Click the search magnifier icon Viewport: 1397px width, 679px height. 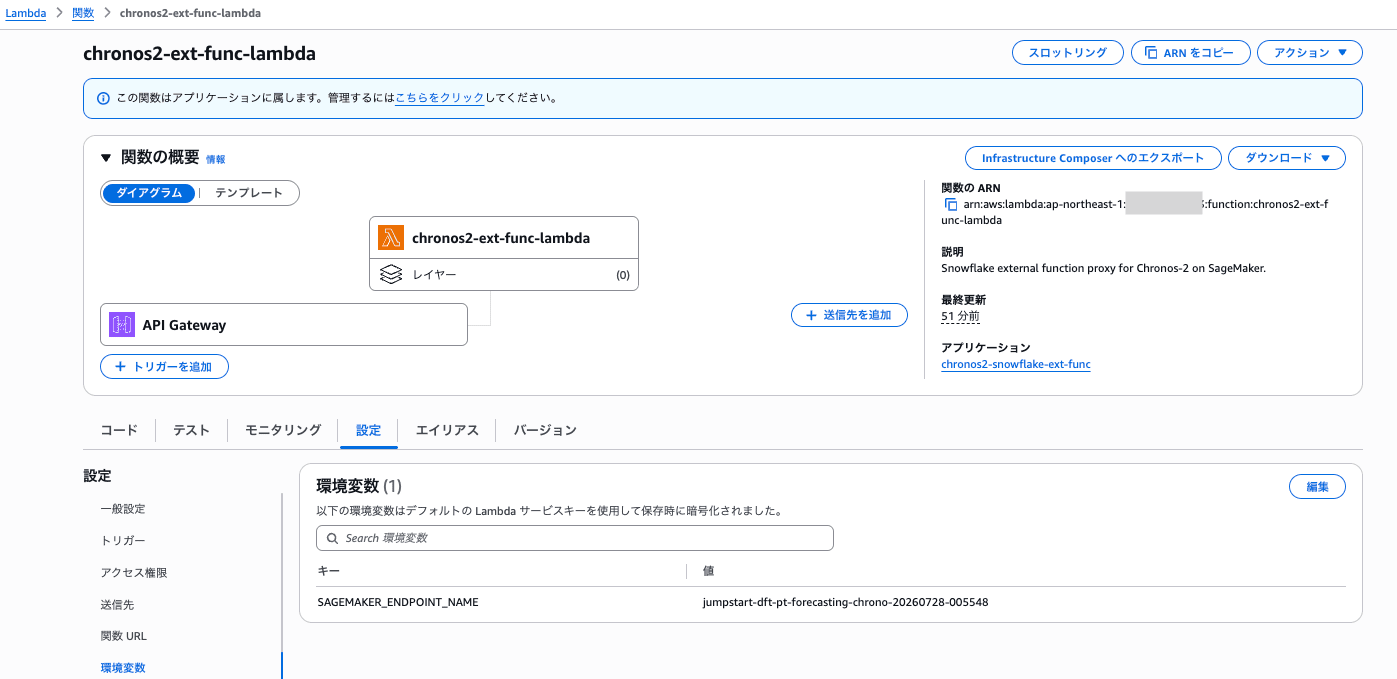(332, 538)
